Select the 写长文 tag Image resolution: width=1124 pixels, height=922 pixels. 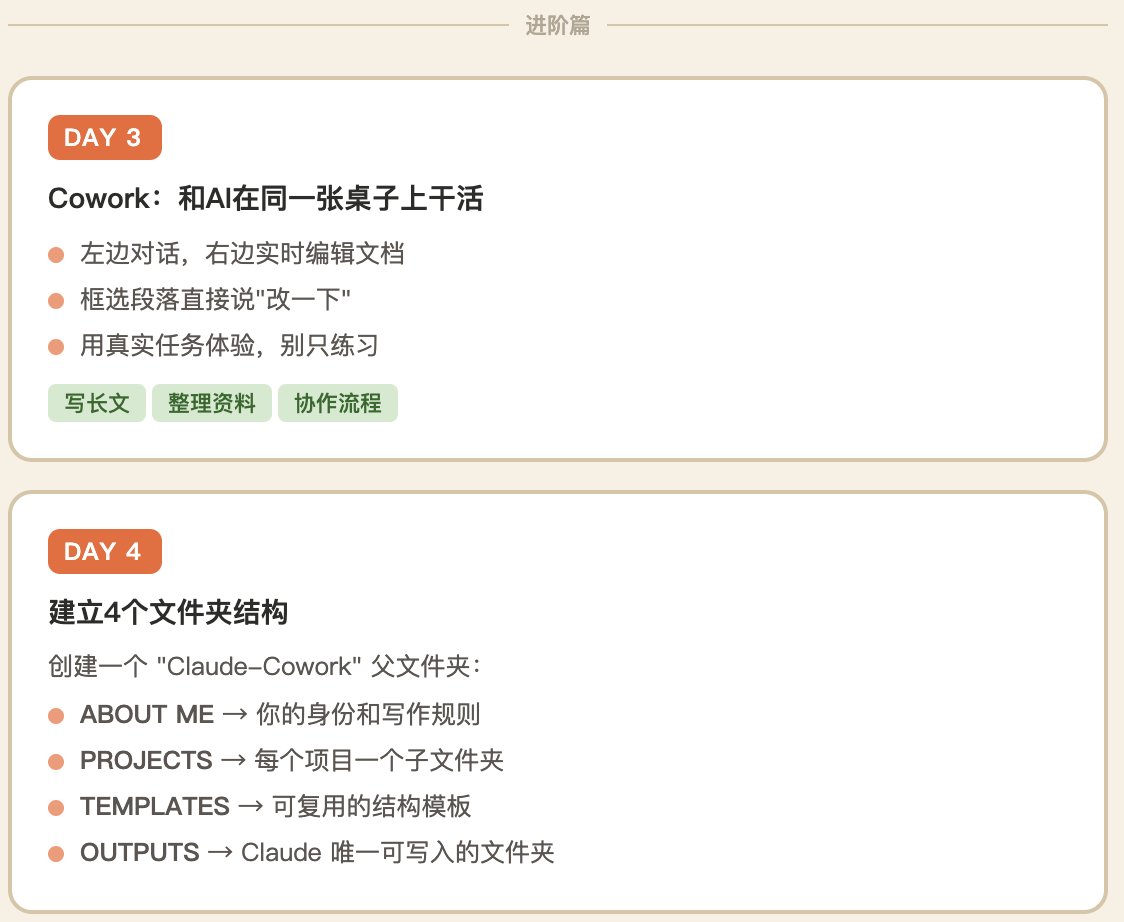tap(97, 404)
